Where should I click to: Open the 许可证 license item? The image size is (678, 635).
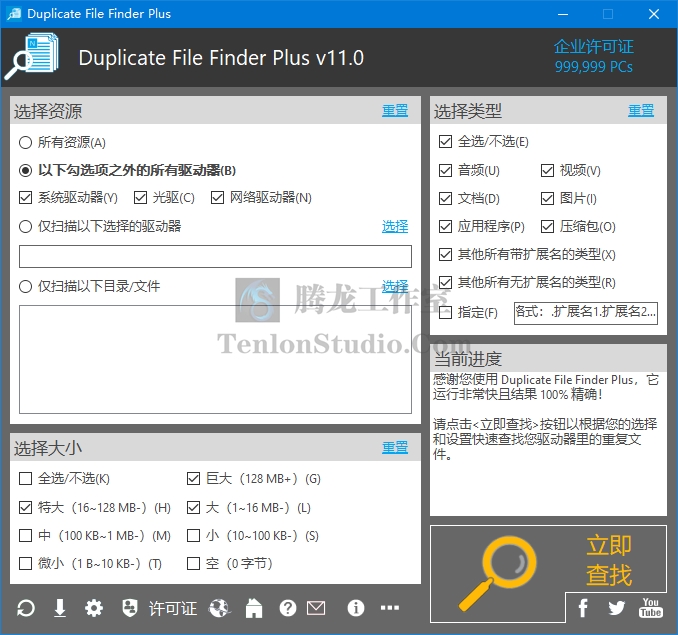tap(173, 608)
